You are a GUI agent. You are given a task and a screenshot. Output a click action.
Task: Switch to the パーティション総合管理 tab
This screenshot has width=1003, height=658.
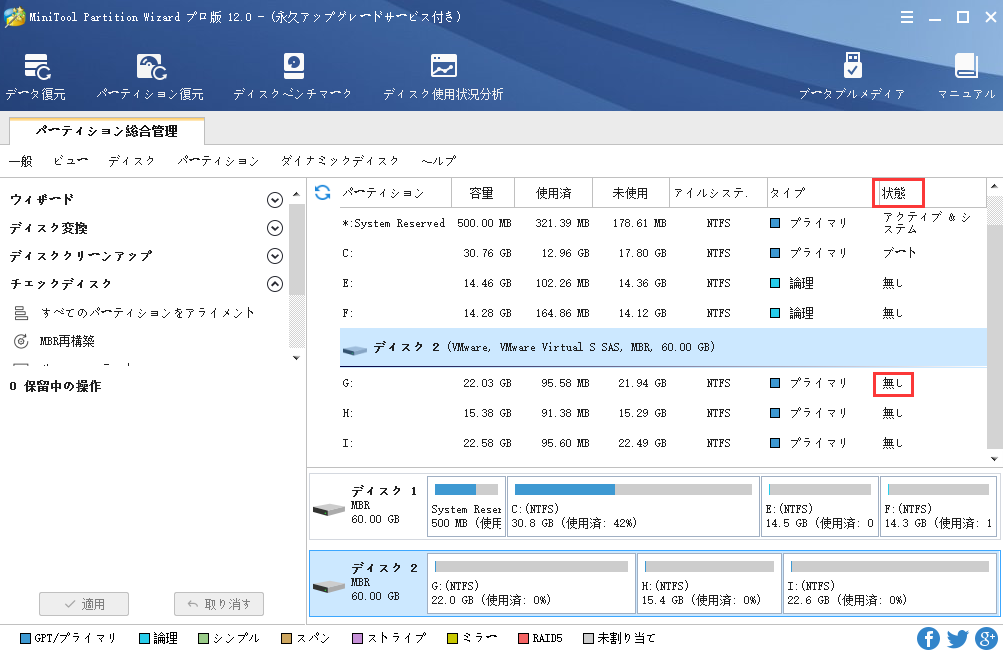coord(106,131)
